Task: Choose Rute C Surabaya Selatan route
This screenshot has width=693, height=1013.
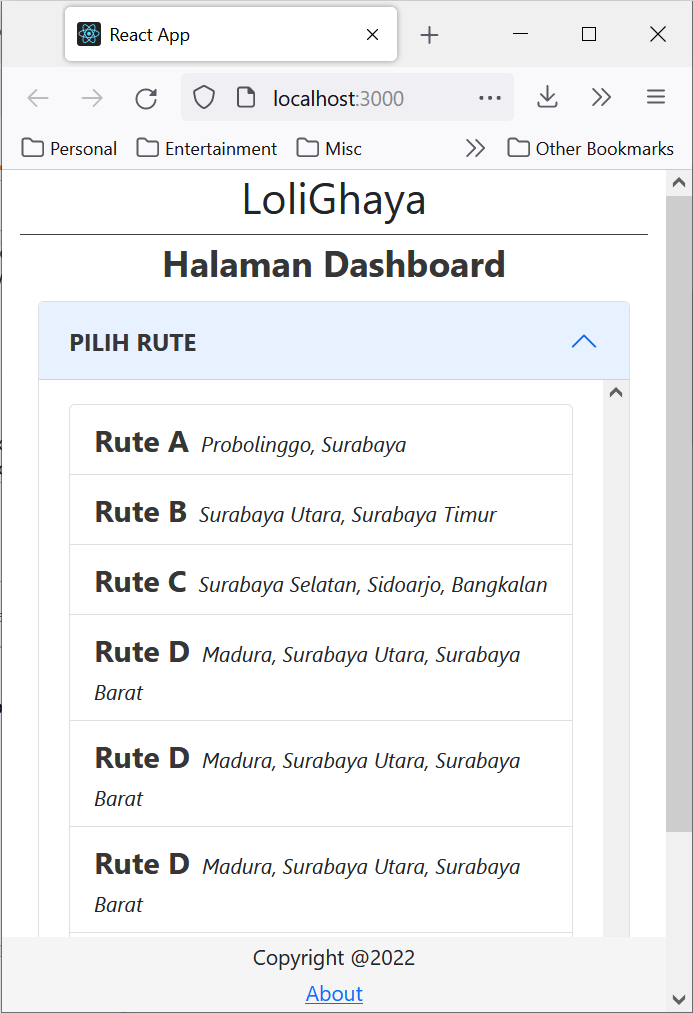Action: [x=320, y=581]
